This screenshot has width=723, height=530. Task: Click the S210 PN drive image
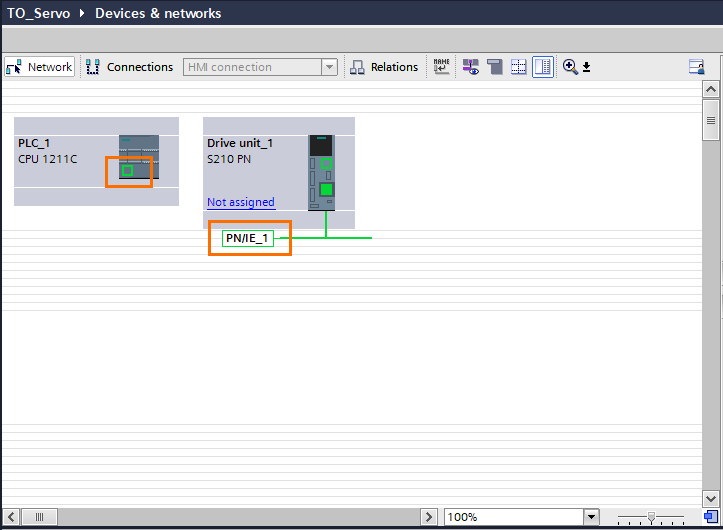tap(321, 173)
